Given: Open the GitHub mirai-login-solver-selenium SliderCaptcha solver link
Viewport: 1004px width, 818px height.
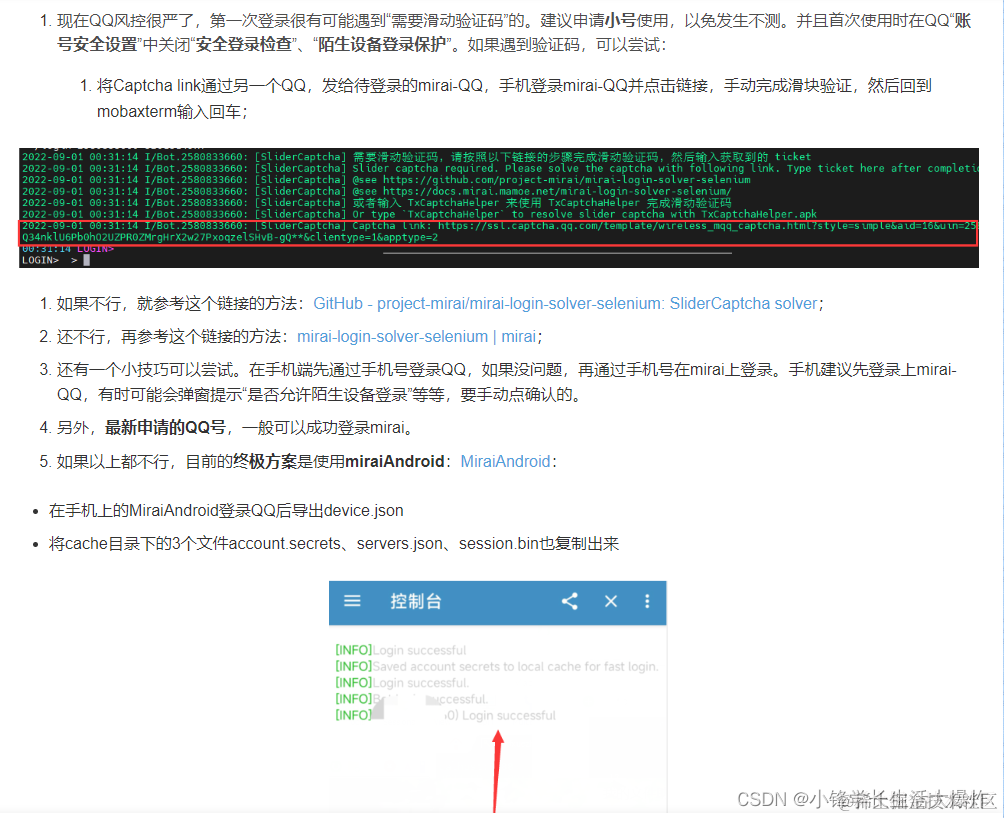Looking at the screenshot, I should click(x=565, y=303).
